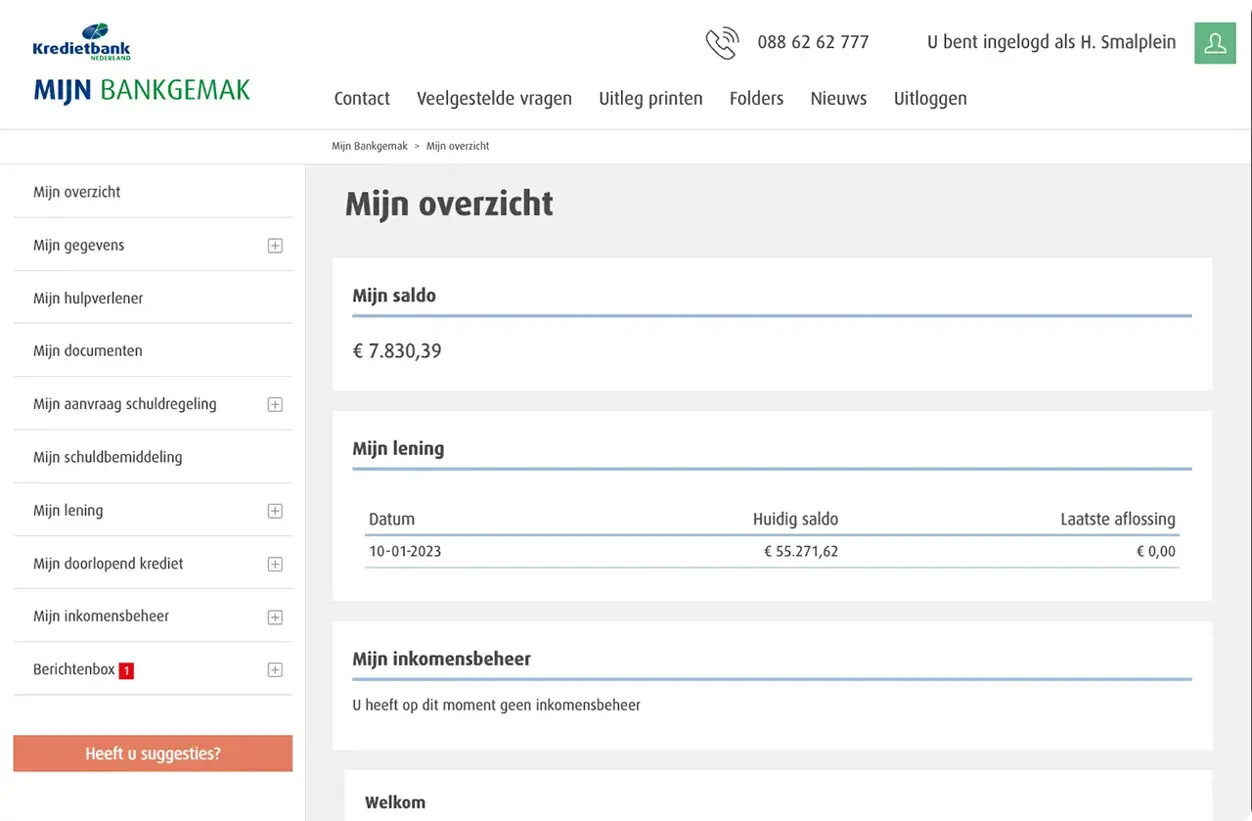Click the Welkom heading
This screenshot has width=1252, height=821.
pyautogui.click(x=395, y=802)
